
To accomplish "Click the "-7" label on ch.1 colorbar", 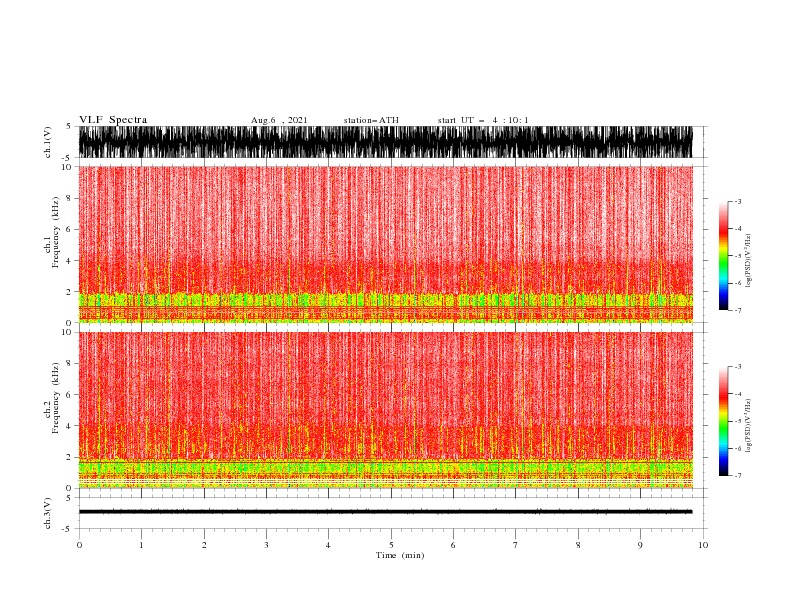I will 737,310.
